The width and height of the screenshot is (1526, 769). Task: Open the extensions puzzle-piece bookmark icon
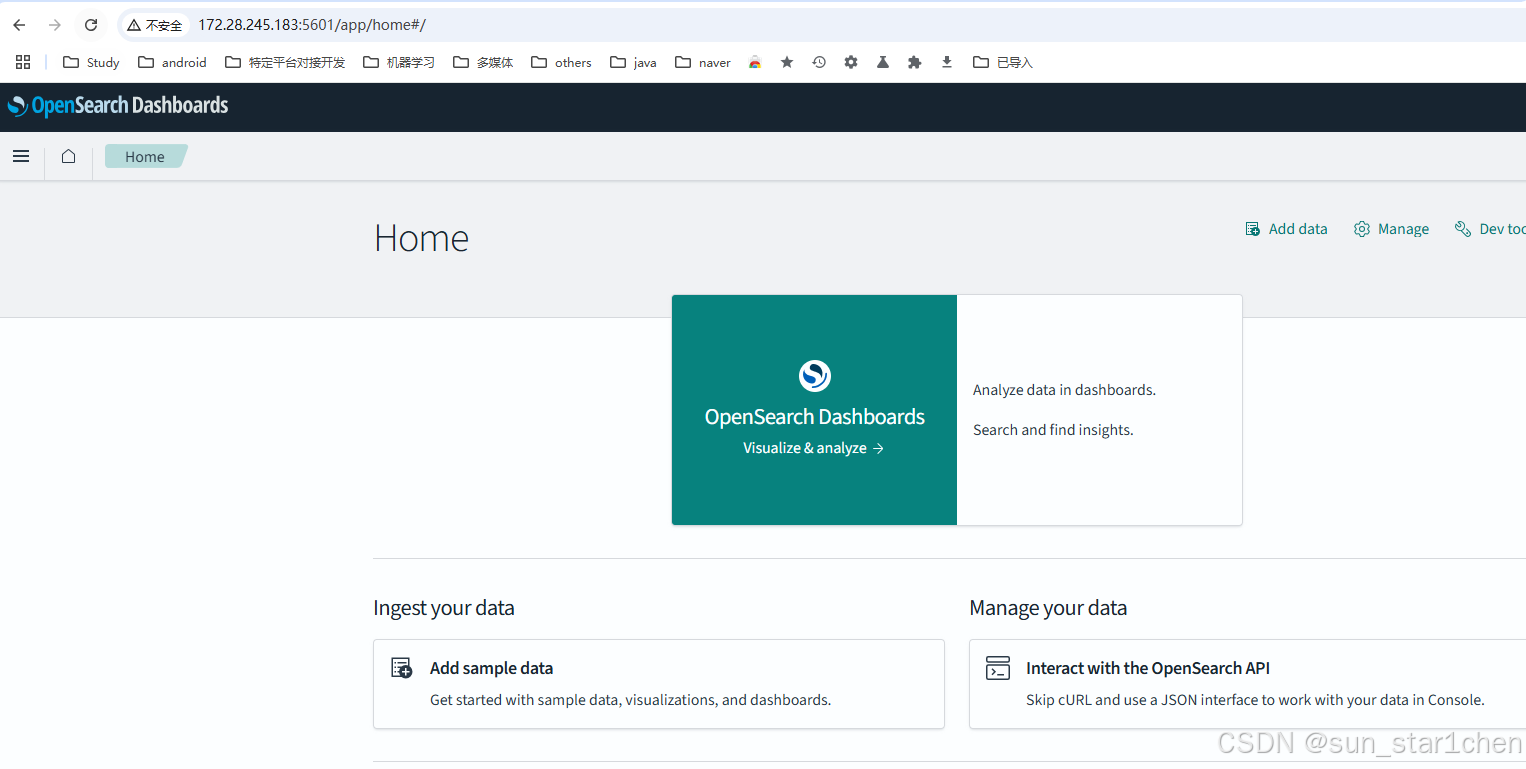point(914,62)
